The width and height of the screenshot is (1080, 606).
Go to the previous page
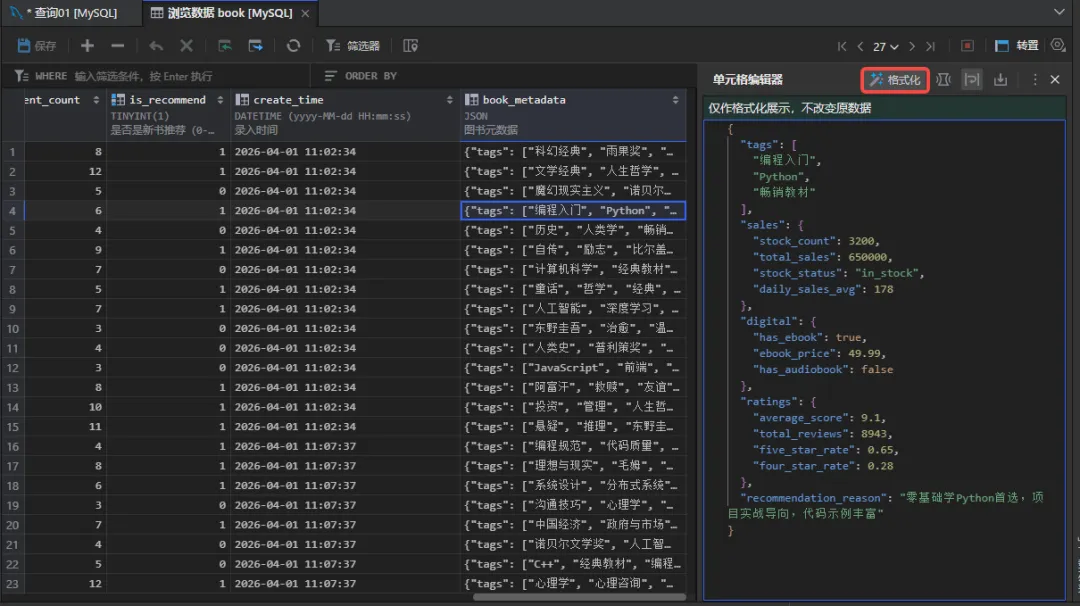click(860, 46)
